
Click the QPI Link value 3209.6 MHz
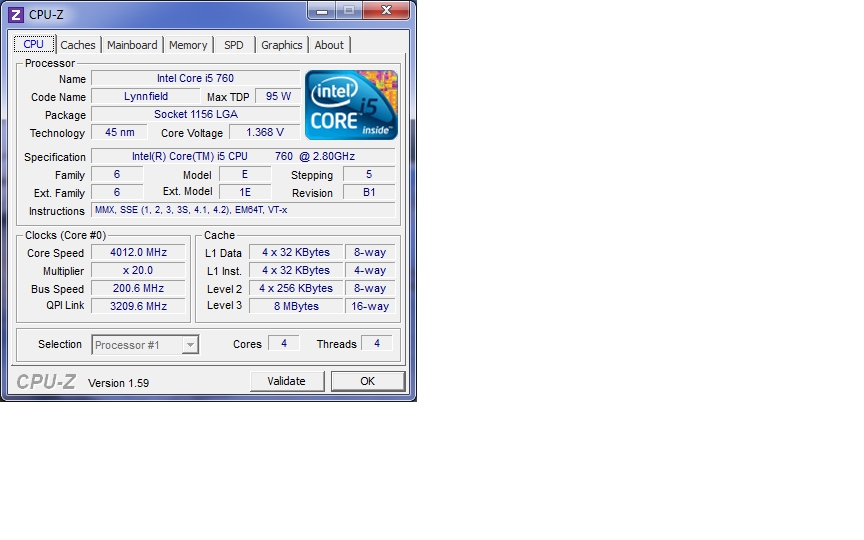[138, 306]
